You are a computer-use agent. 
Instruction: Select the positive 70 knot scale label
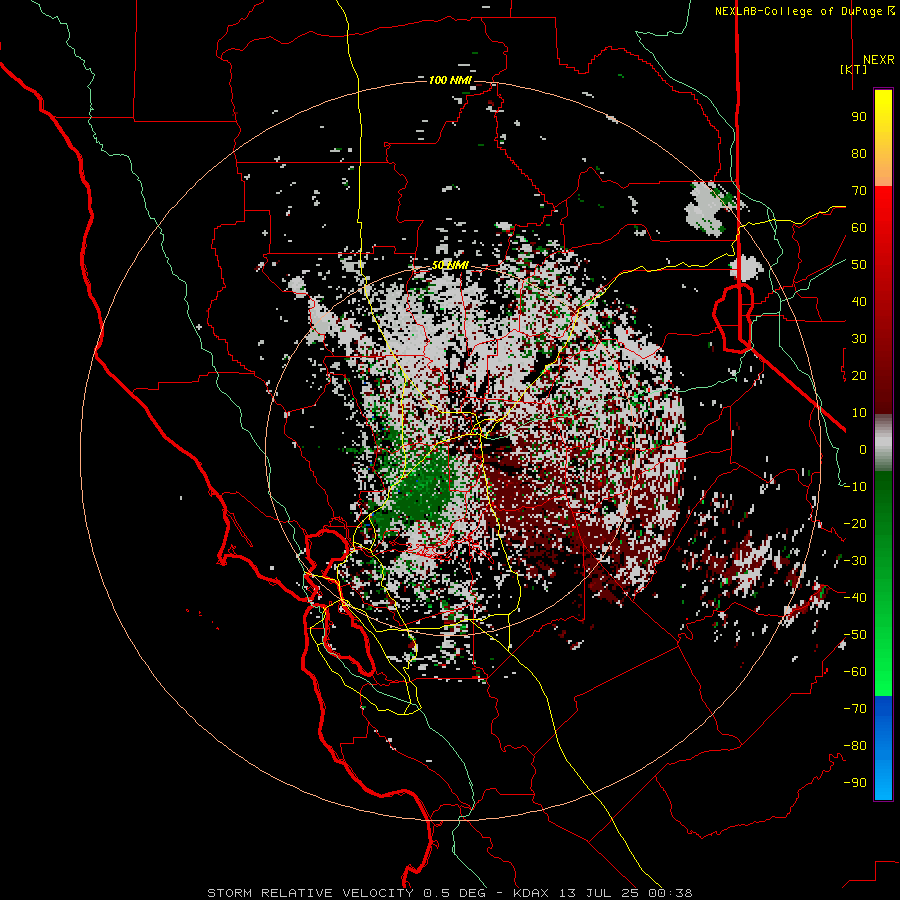(859, 191)
